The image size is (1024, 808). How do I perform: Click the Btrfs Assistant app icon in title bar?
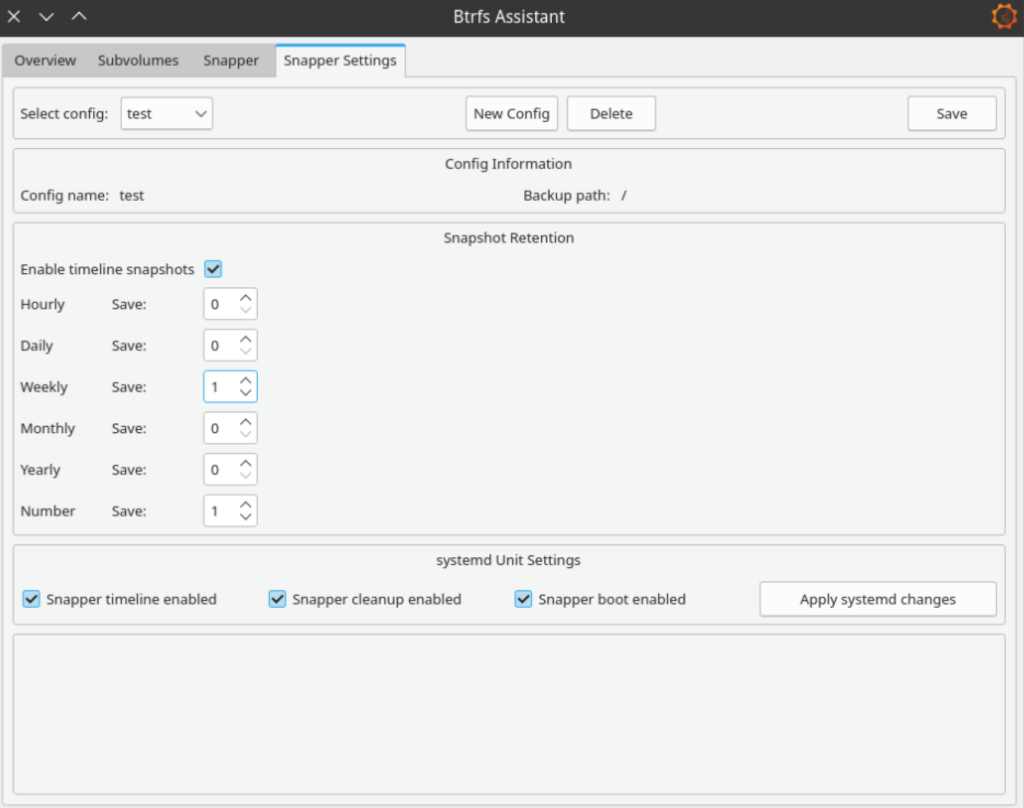[1004, 16]
